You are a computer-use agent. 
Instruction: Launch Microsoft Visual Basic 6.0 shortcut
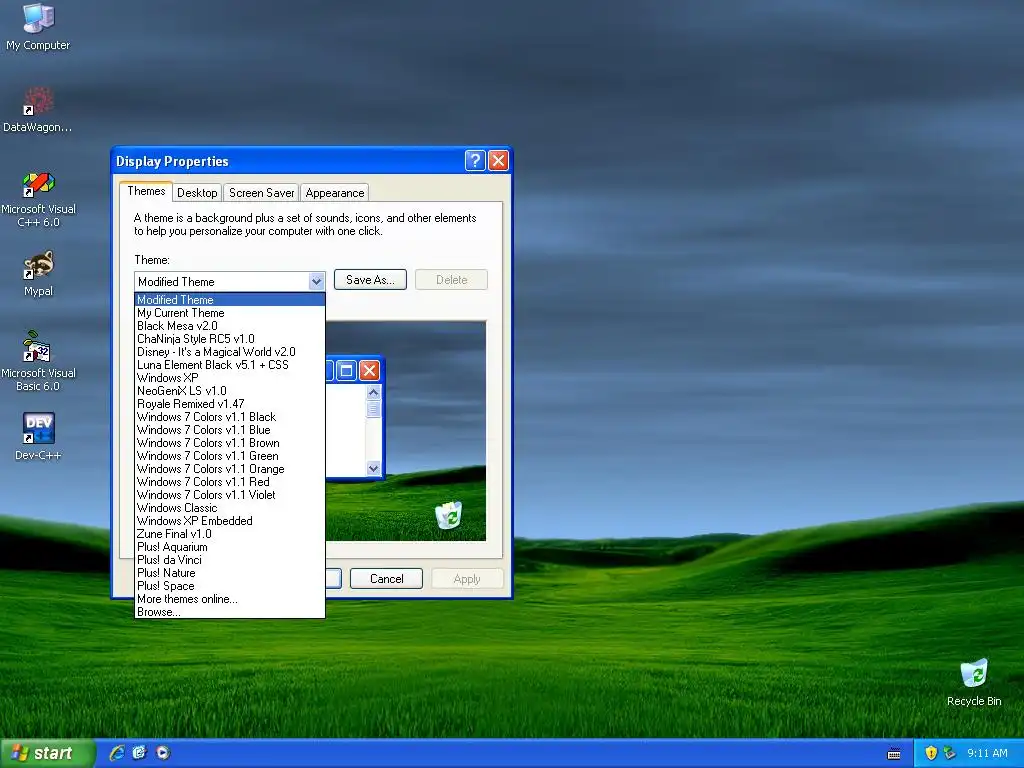pos(38,362)
